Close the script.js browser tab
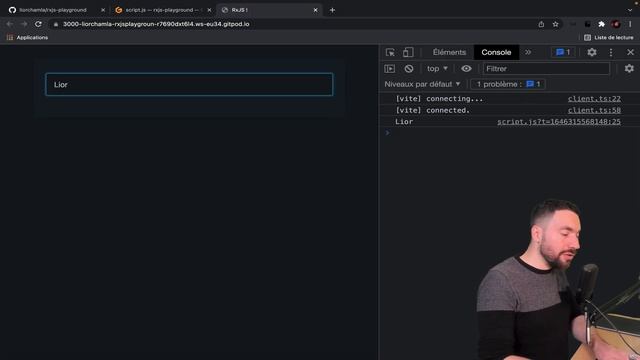The image size is (640, 360). pos(209,10)
